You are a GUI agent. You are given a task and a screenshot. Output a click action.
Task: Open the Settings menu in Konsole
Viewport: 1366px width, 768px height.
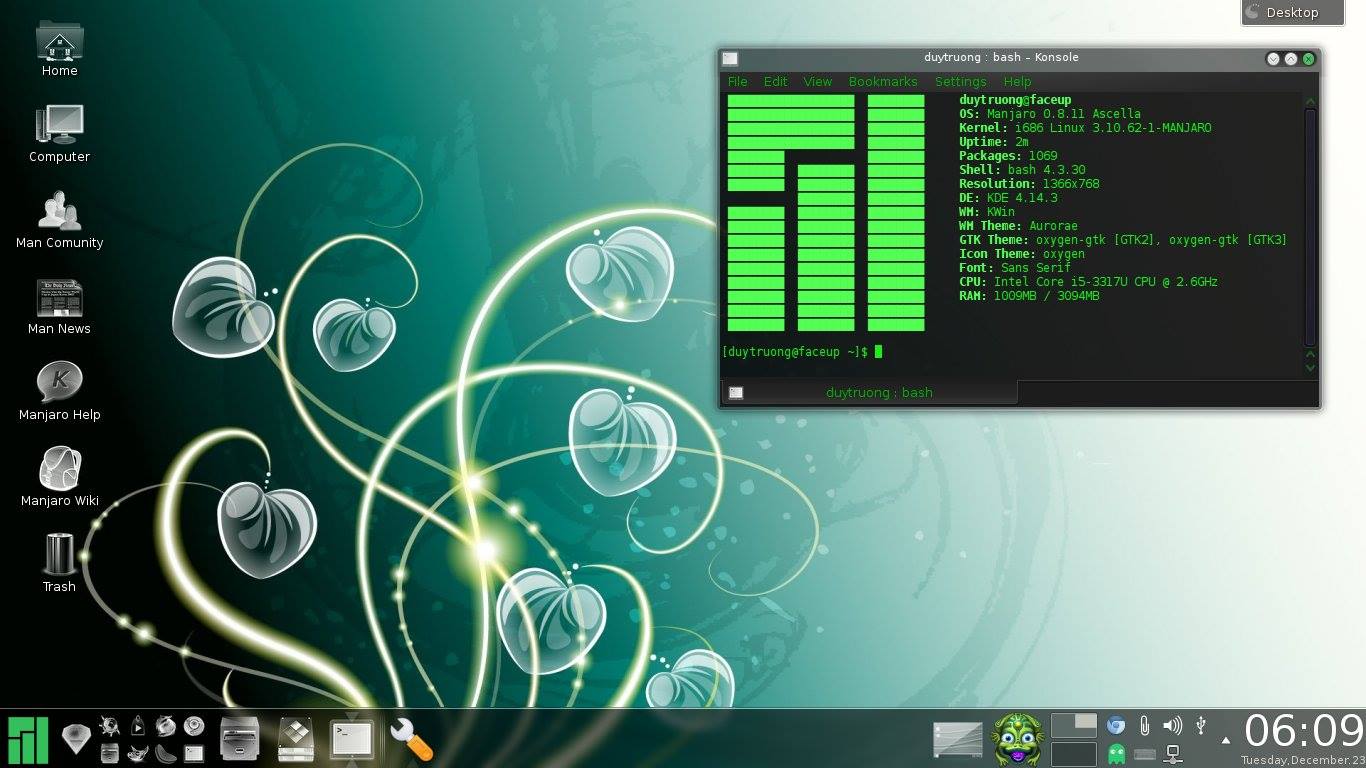(x=961, y=82)
